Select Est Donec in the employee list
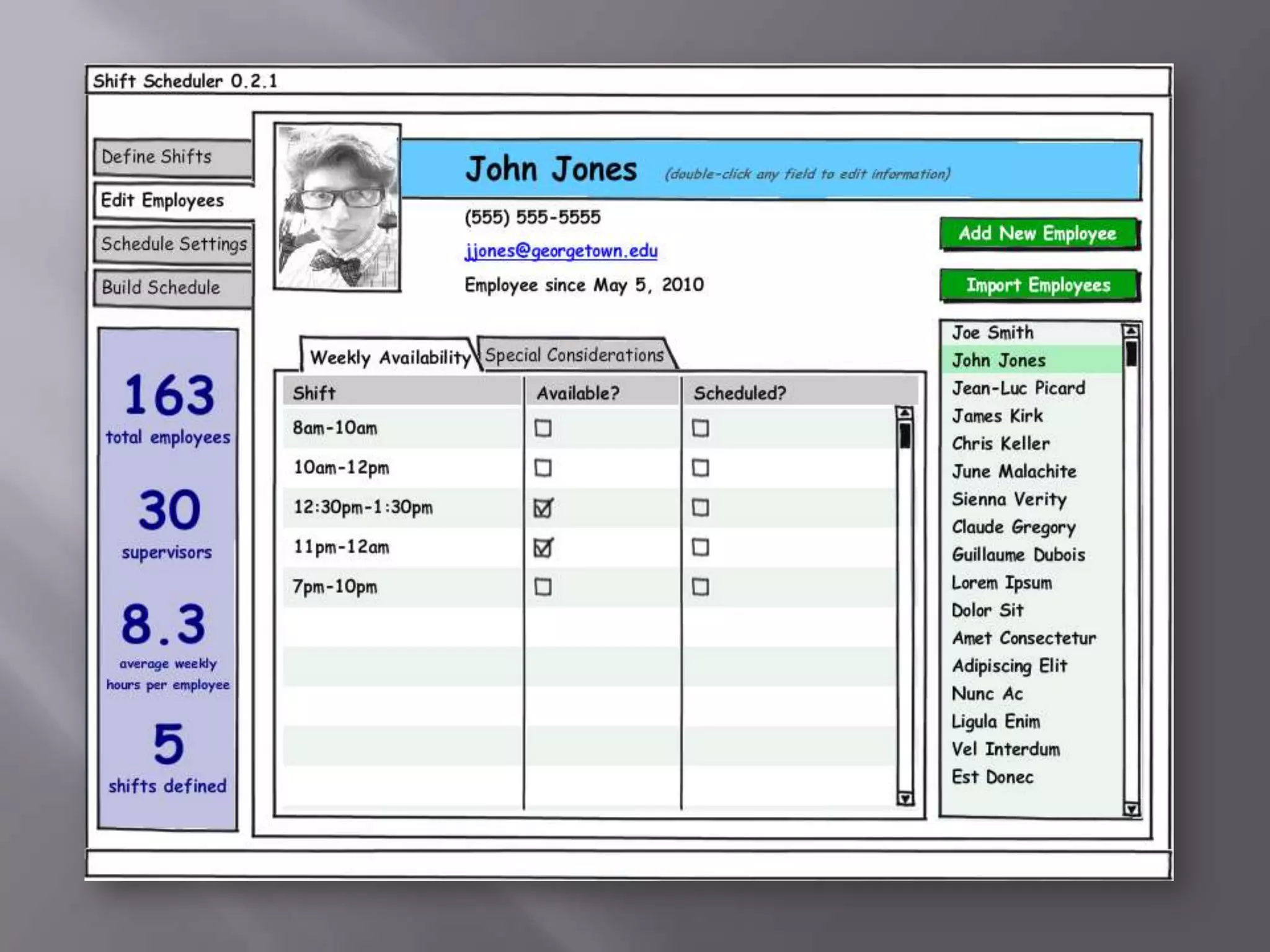The height and width of the screenshot is (952, 1270). pos(1031,777)
